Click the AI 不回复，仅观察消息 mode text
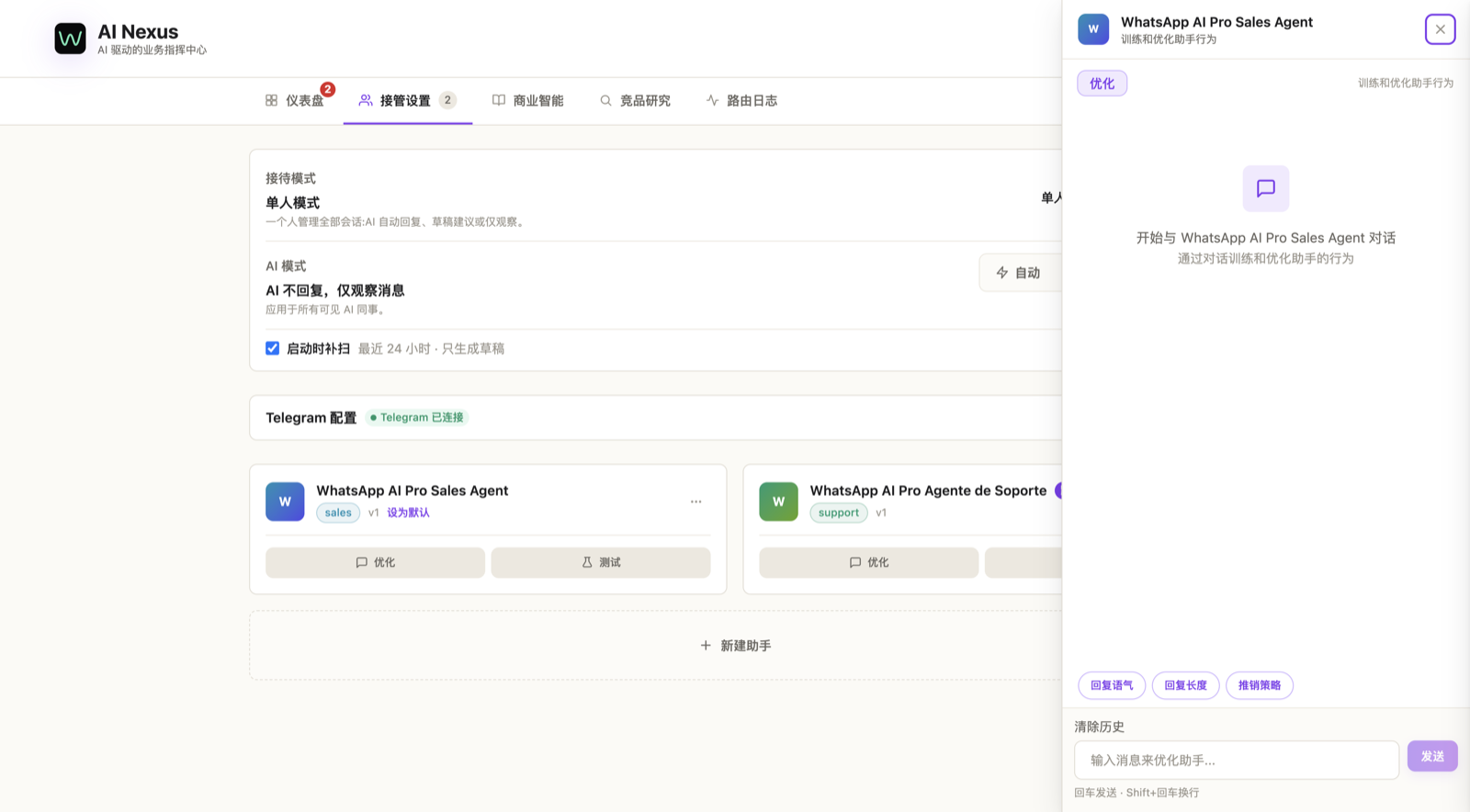Viewport: 1470px width, 812px height. (334, 290)
